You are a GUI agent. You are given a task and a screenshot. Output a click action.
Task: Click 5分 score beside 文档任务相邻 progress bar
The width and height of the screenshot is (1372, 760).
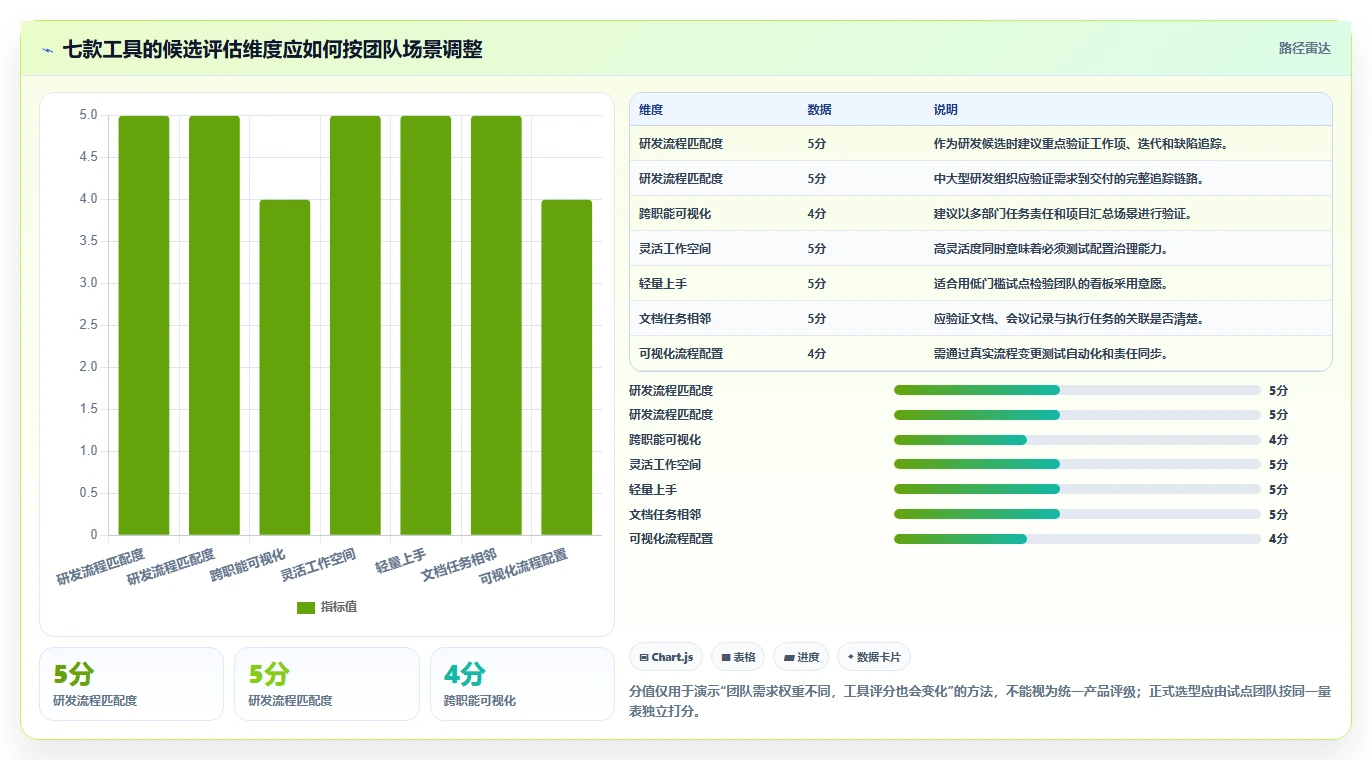tap(1278, 514)
